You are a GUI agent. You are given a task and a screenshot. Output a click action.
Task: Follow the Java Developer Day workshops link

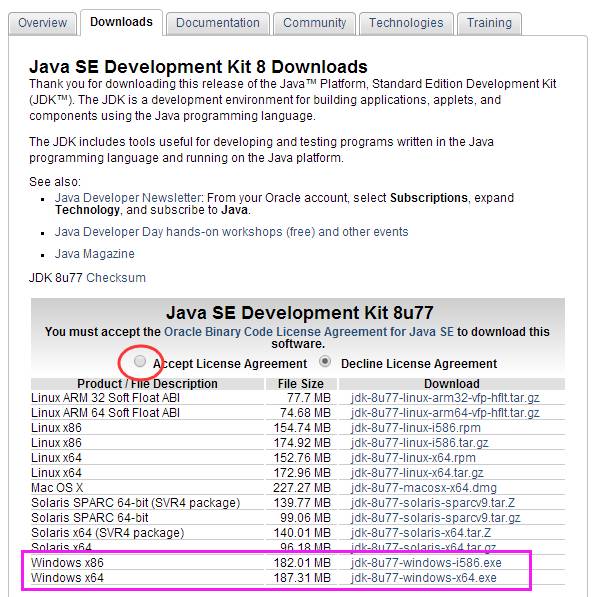coord(232,232)
